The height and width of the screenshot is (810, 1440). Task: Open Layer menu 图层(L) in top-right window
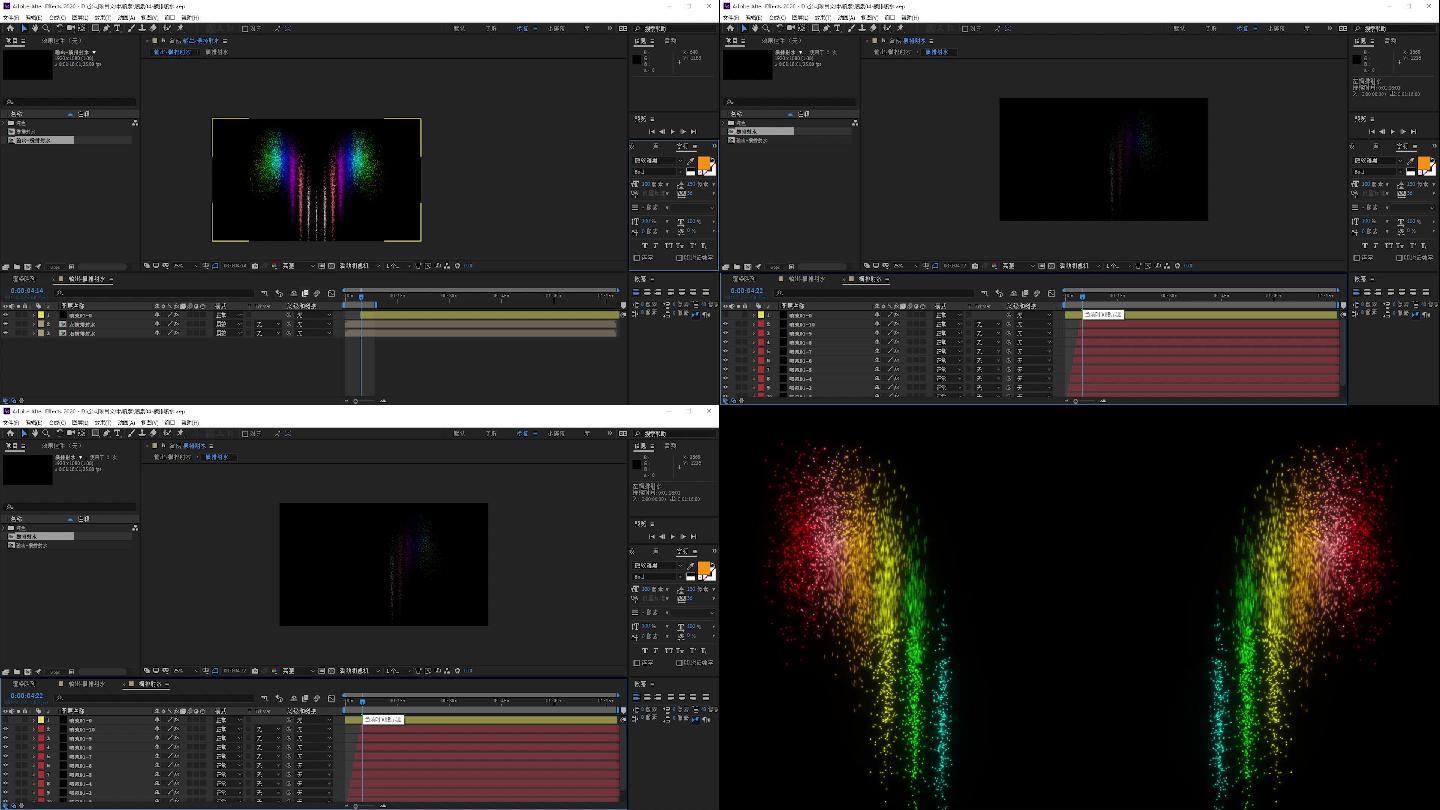point(800,17)
